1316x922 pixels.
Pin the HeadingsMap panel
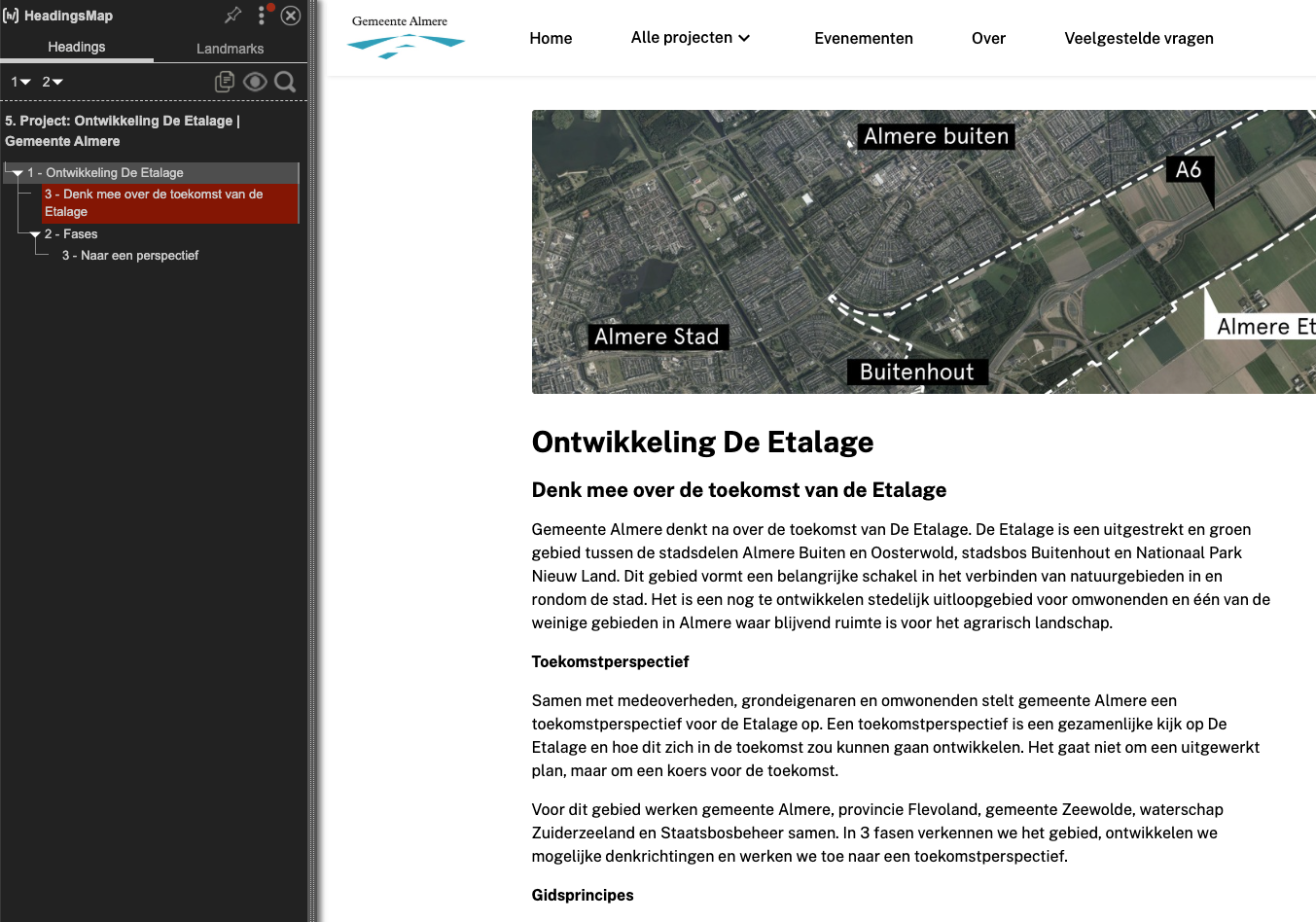pyautogui.click(x=232, y=15)
